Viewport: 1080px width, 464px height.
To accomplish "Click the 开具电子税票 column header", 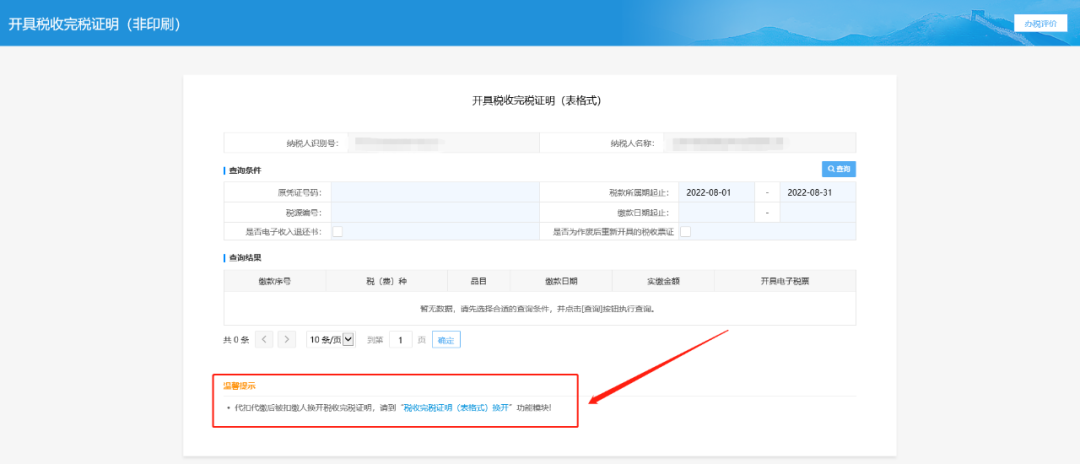I will coord(785,281).
